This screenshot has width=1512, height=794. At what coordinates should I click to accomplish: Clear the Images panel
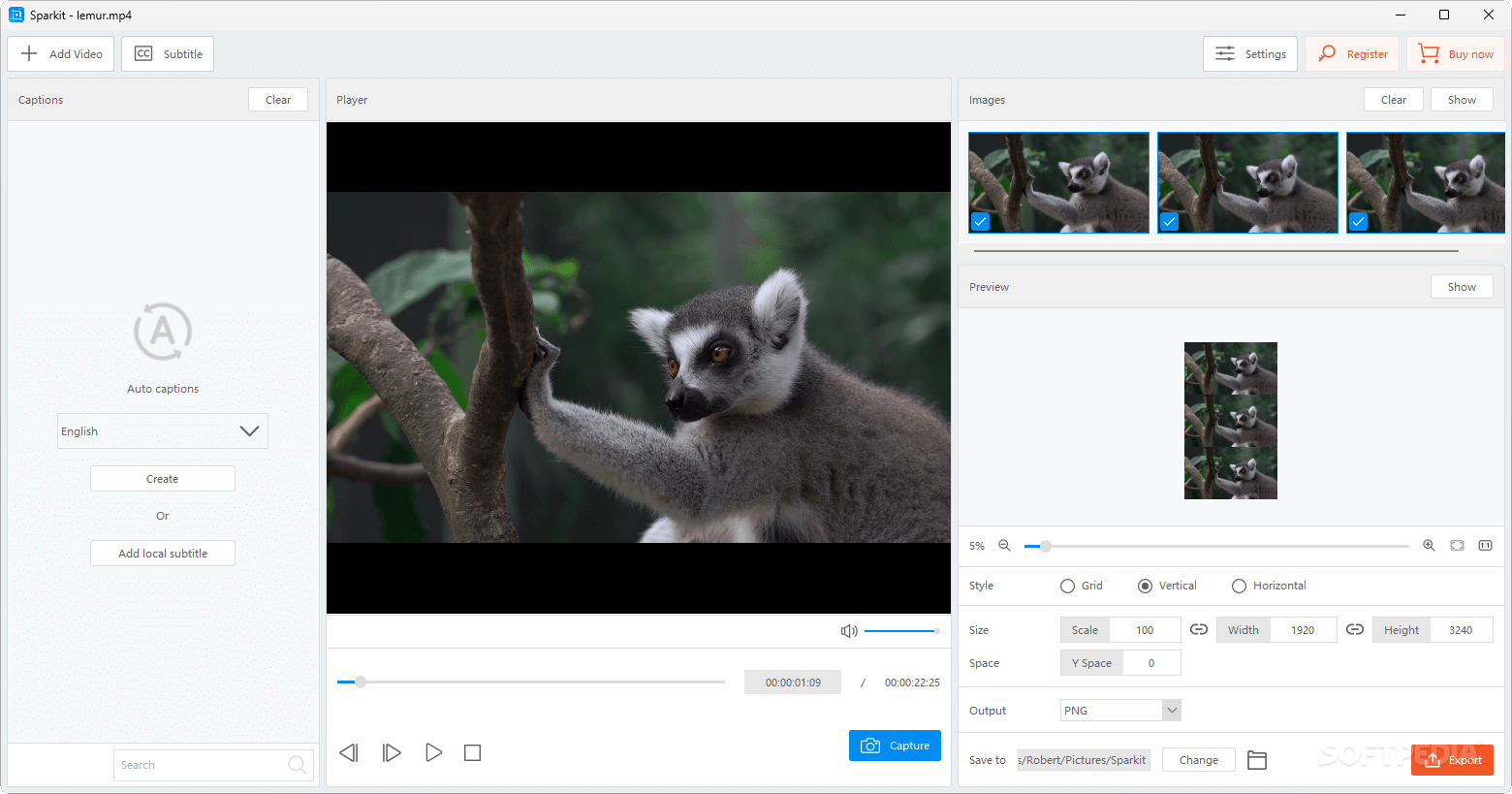pos(1394,100)
